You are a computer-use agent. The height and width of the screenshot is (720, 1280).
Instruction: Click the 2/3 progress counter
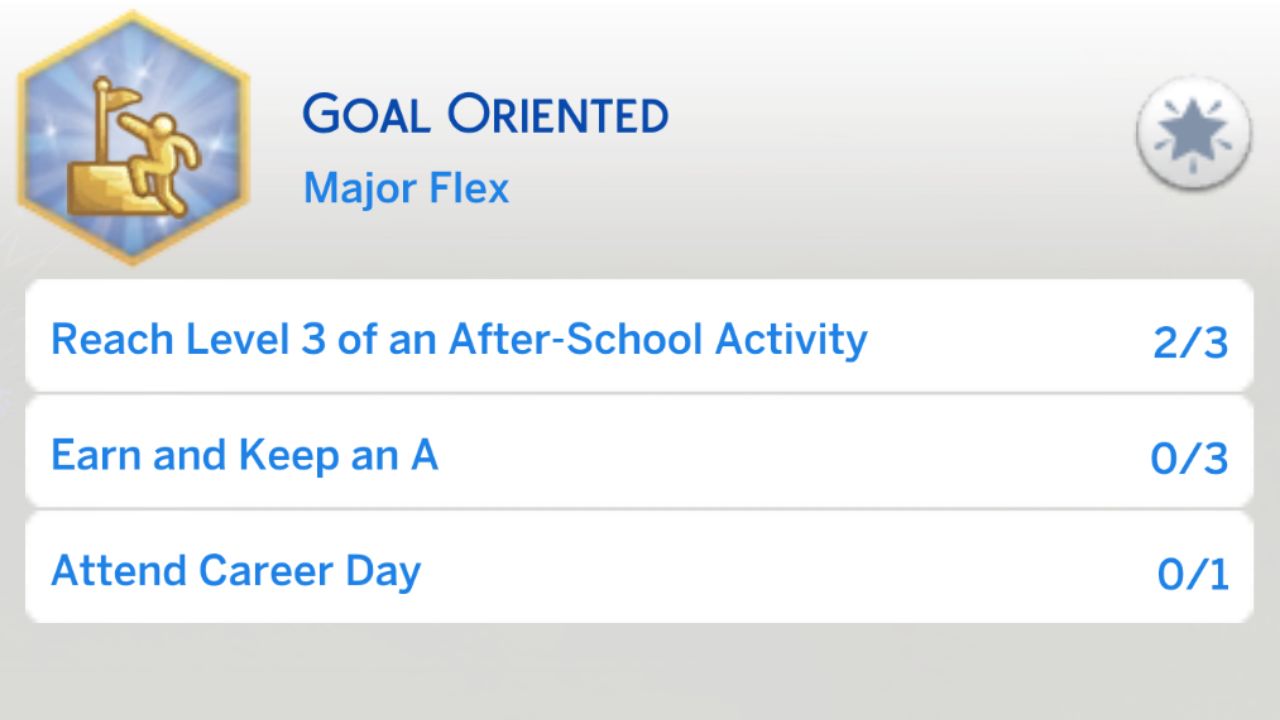click(1191, 338)
